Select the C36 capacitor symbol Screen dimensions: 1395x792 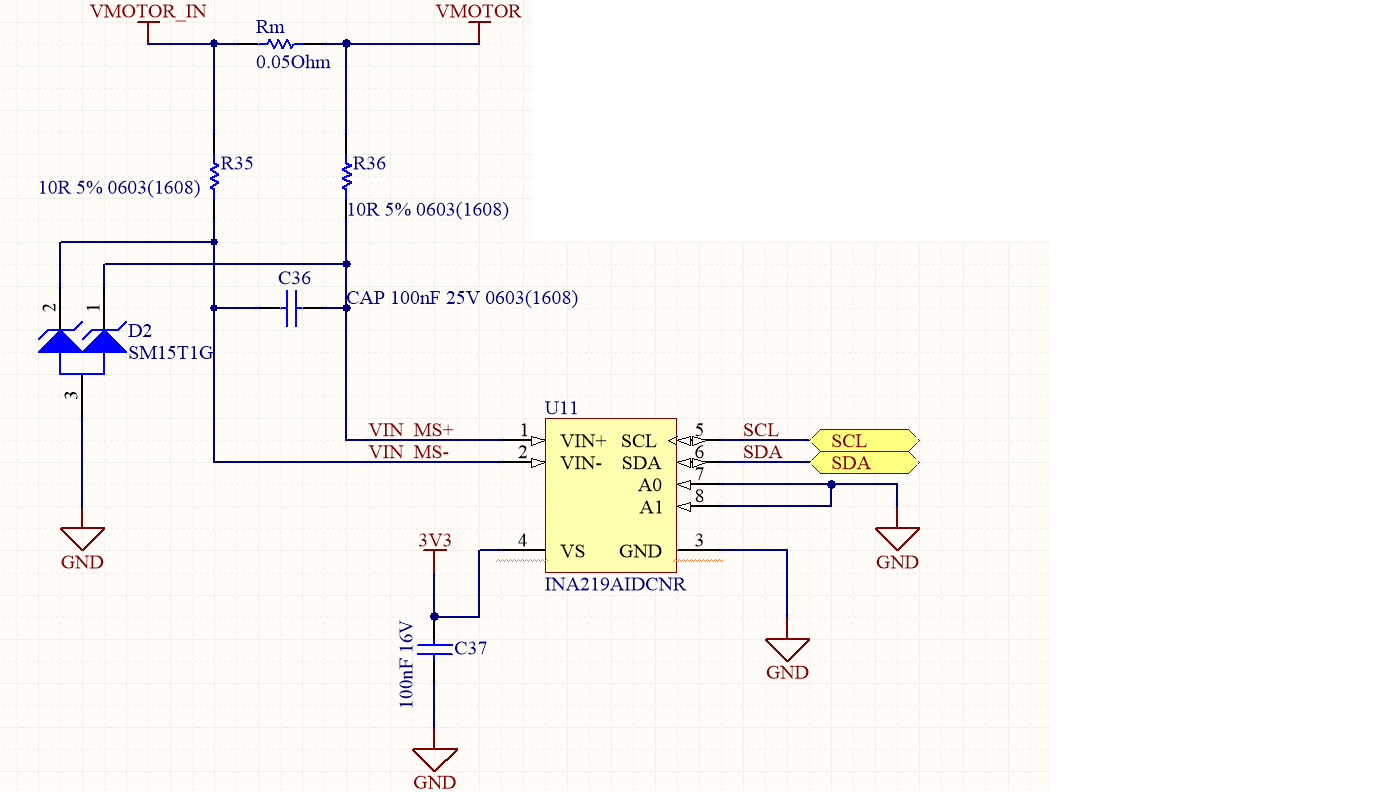tap(291, 309)
